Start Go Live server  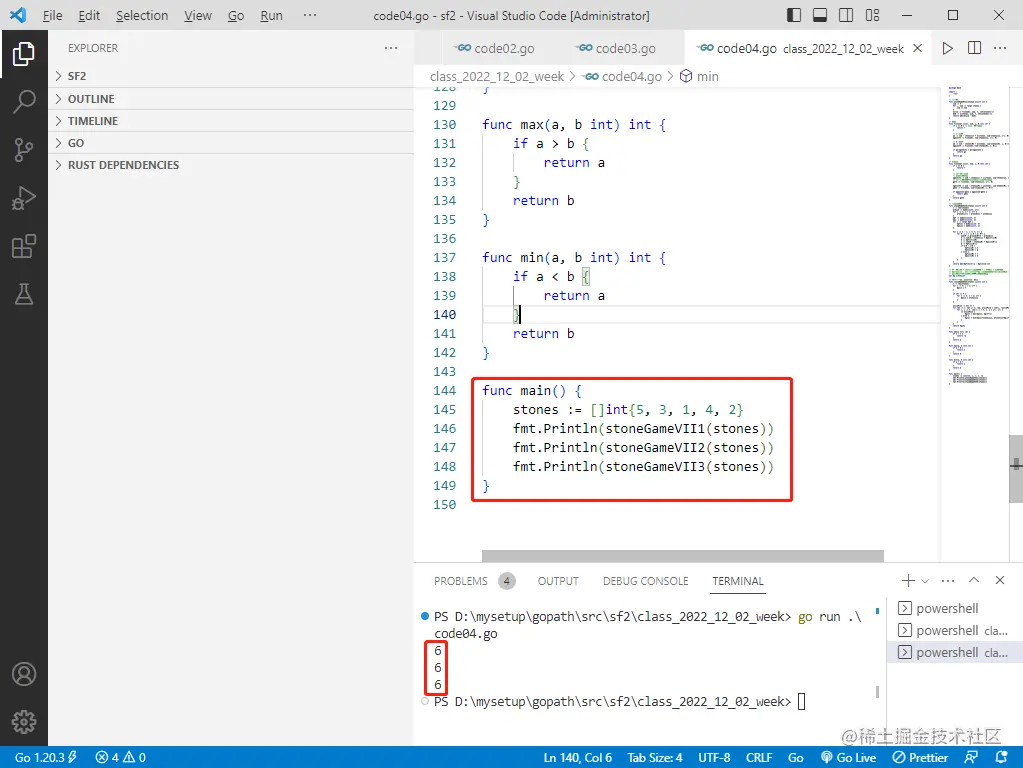[848, 758]
